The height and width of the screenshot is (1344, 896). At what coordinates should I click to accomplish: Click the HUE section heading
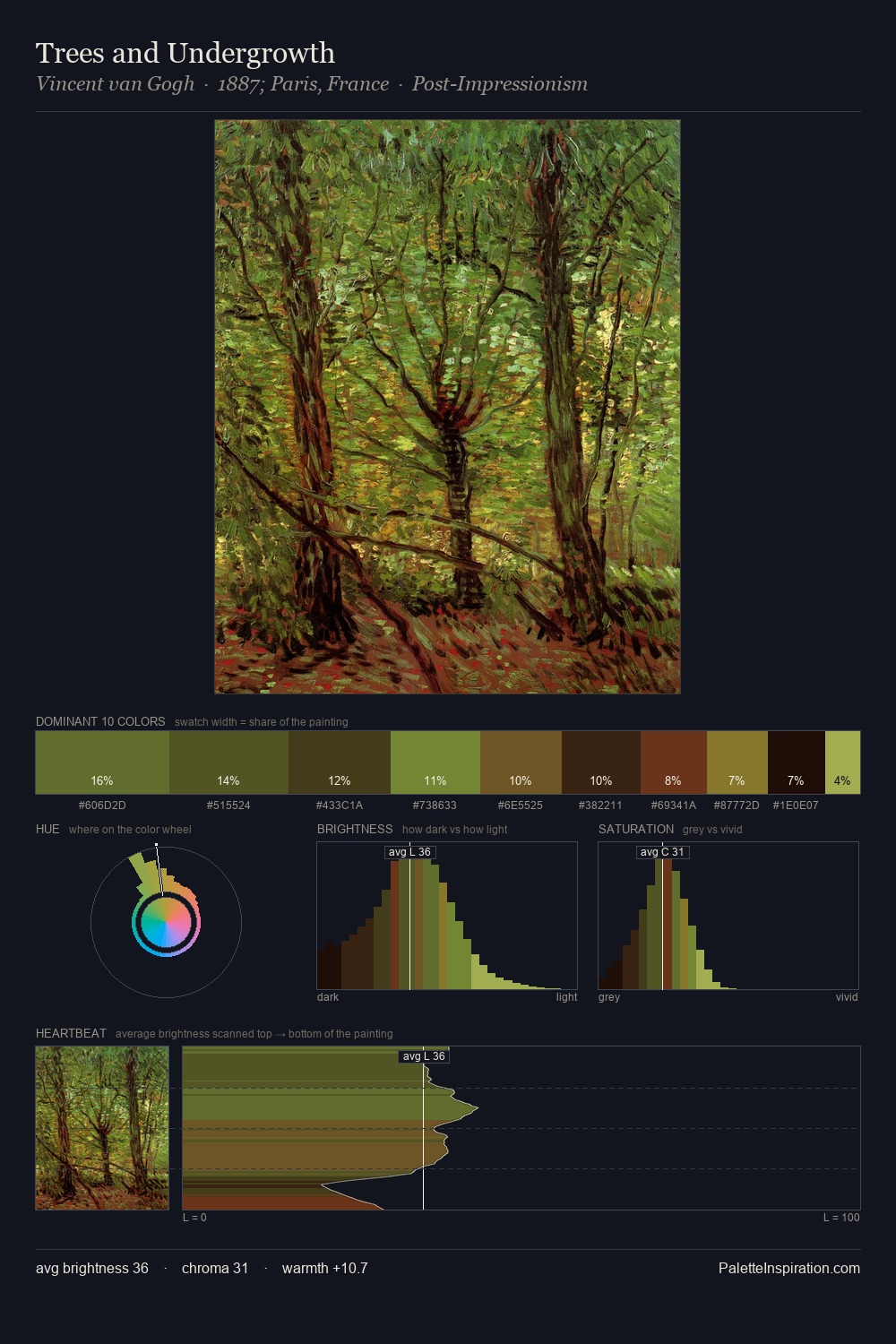click(x=47, y=829)
